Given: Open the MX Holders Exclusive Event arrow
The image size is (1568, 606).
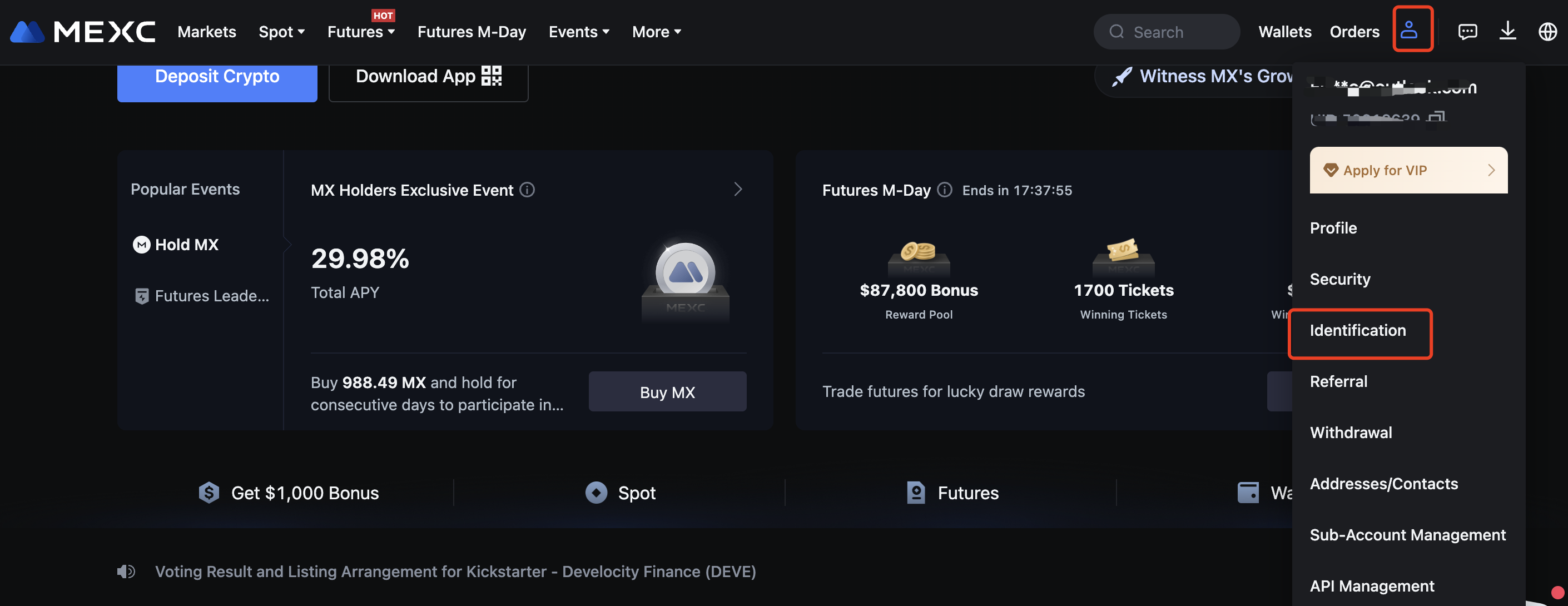Looking at the screenshot, I should (738, 189).
